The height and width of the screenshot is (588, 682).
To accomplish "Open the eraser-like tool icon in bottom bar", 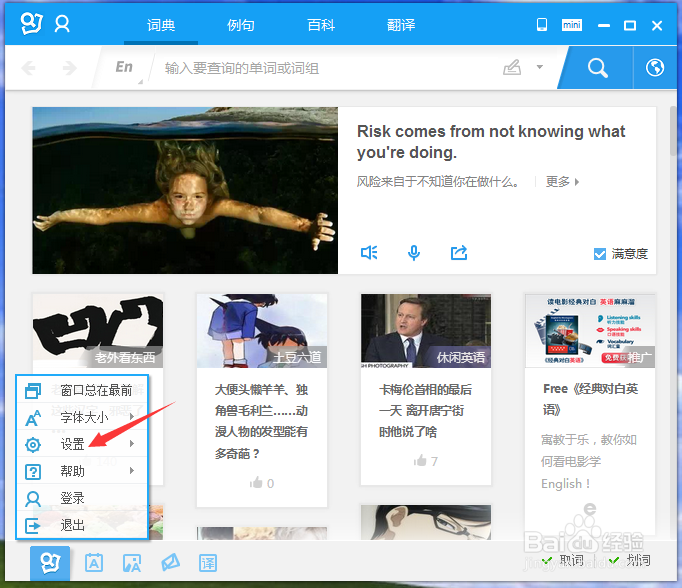I will point(170,562).
